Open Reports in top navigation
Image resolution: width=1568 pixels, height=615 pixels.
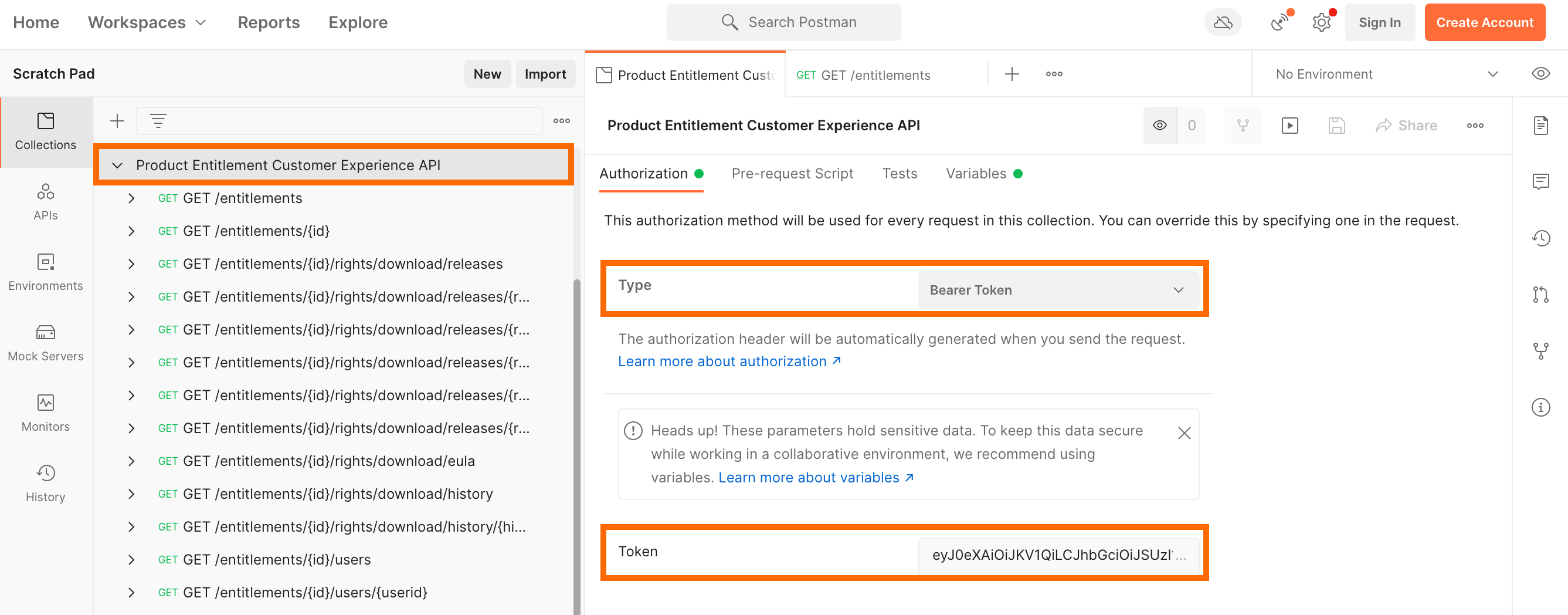point(269,22)
